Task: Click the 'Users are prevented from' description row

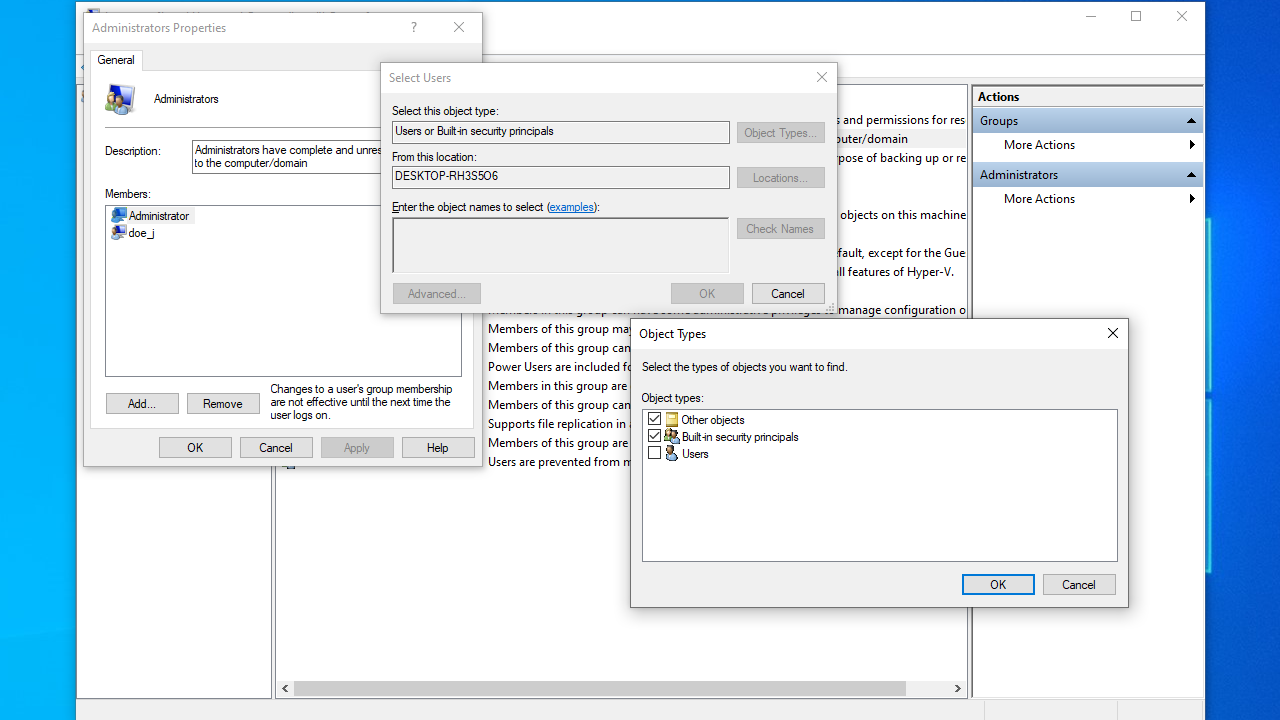Action: pyautogui.click(x=559, y=462)
